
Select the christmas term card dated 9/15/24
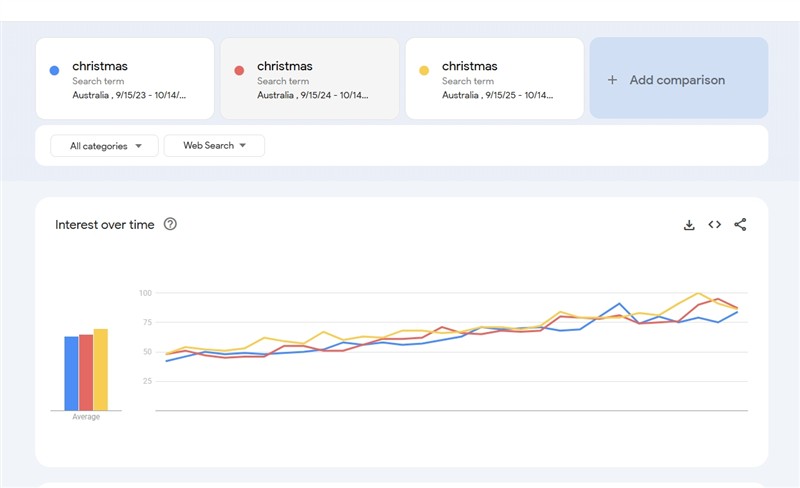(x=312, y=79)
